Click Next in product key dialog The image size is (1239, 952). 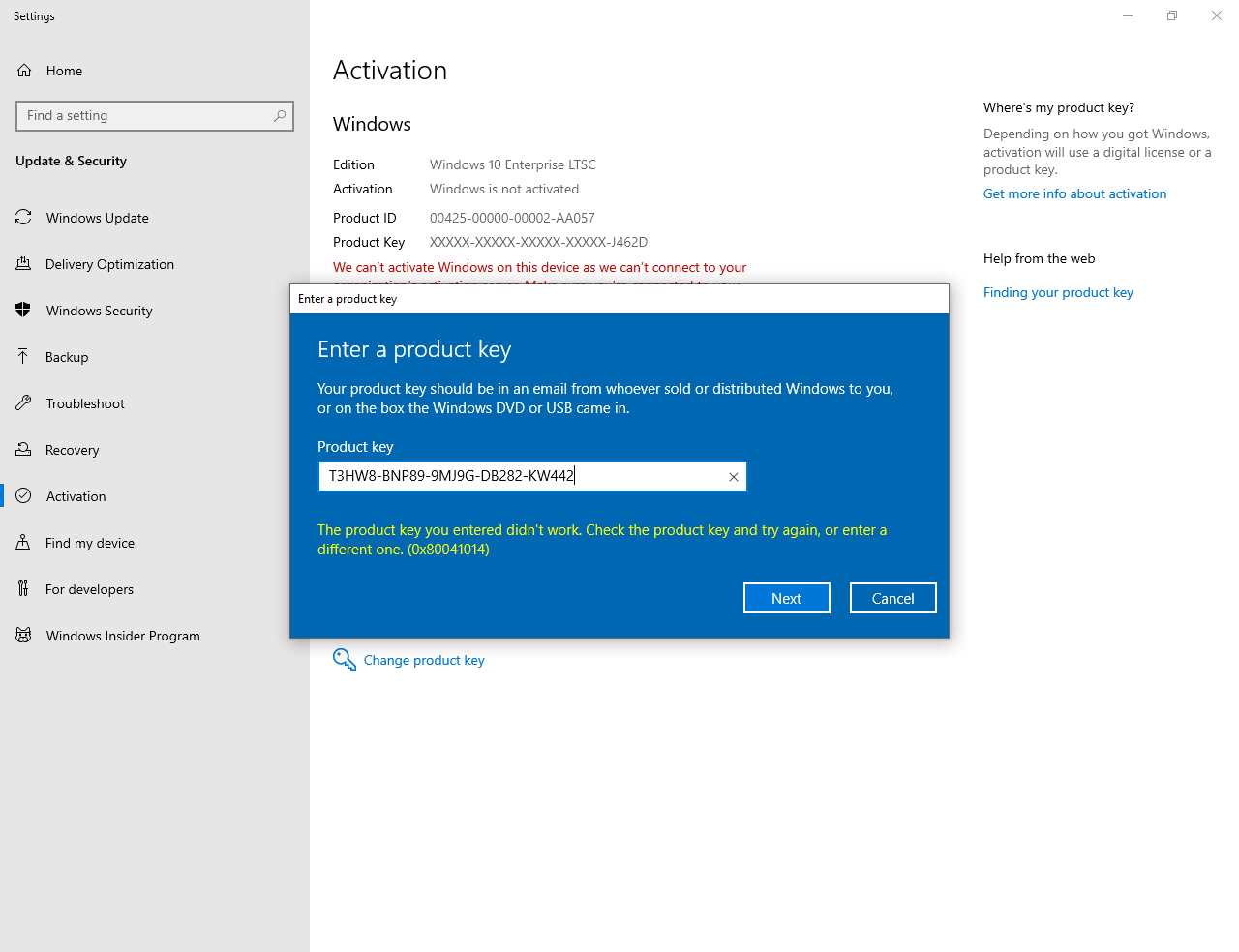point(787,598)
